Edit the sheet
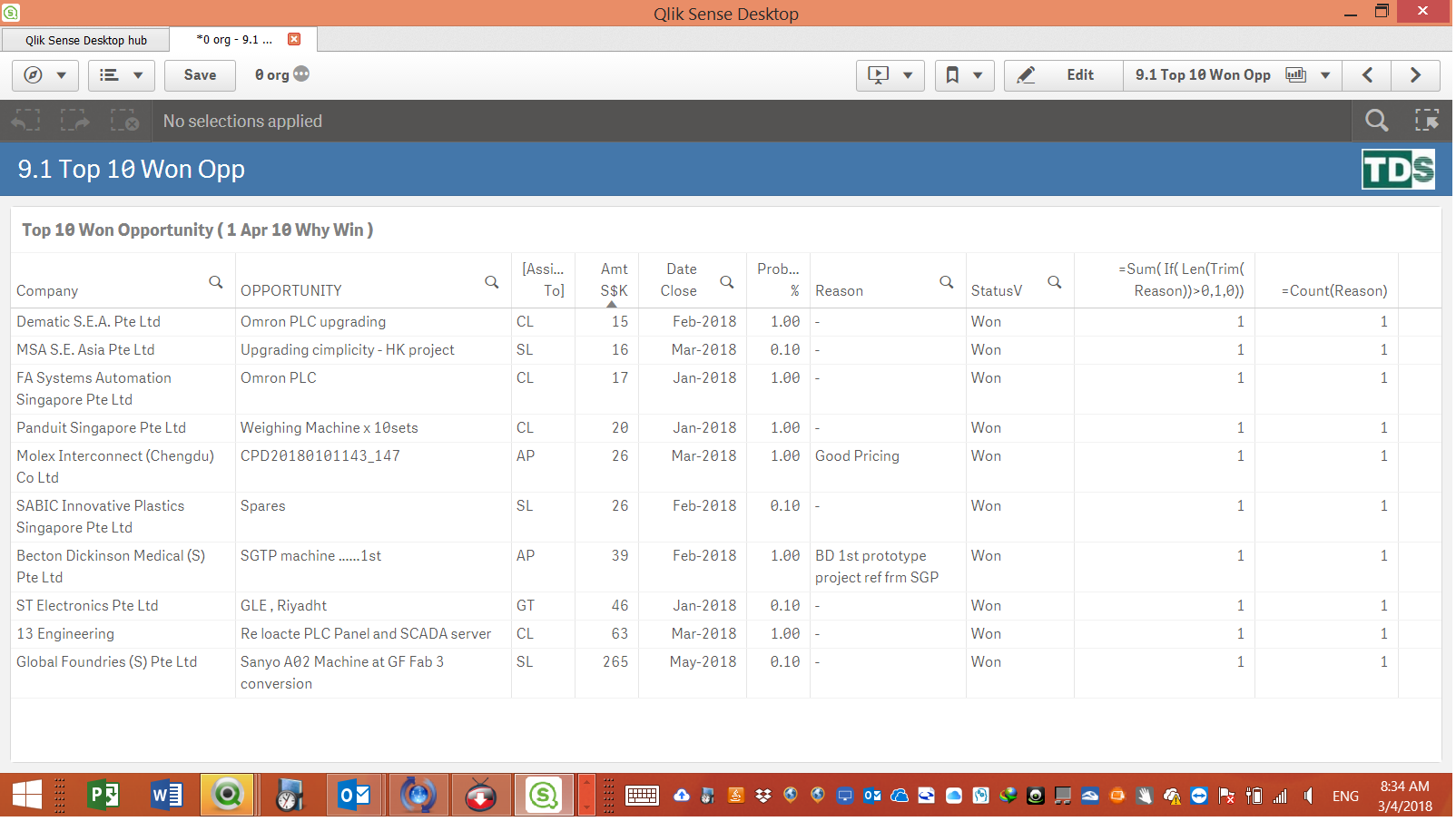The height and width of the screenshot is (831, 1456). (1063, 75)
